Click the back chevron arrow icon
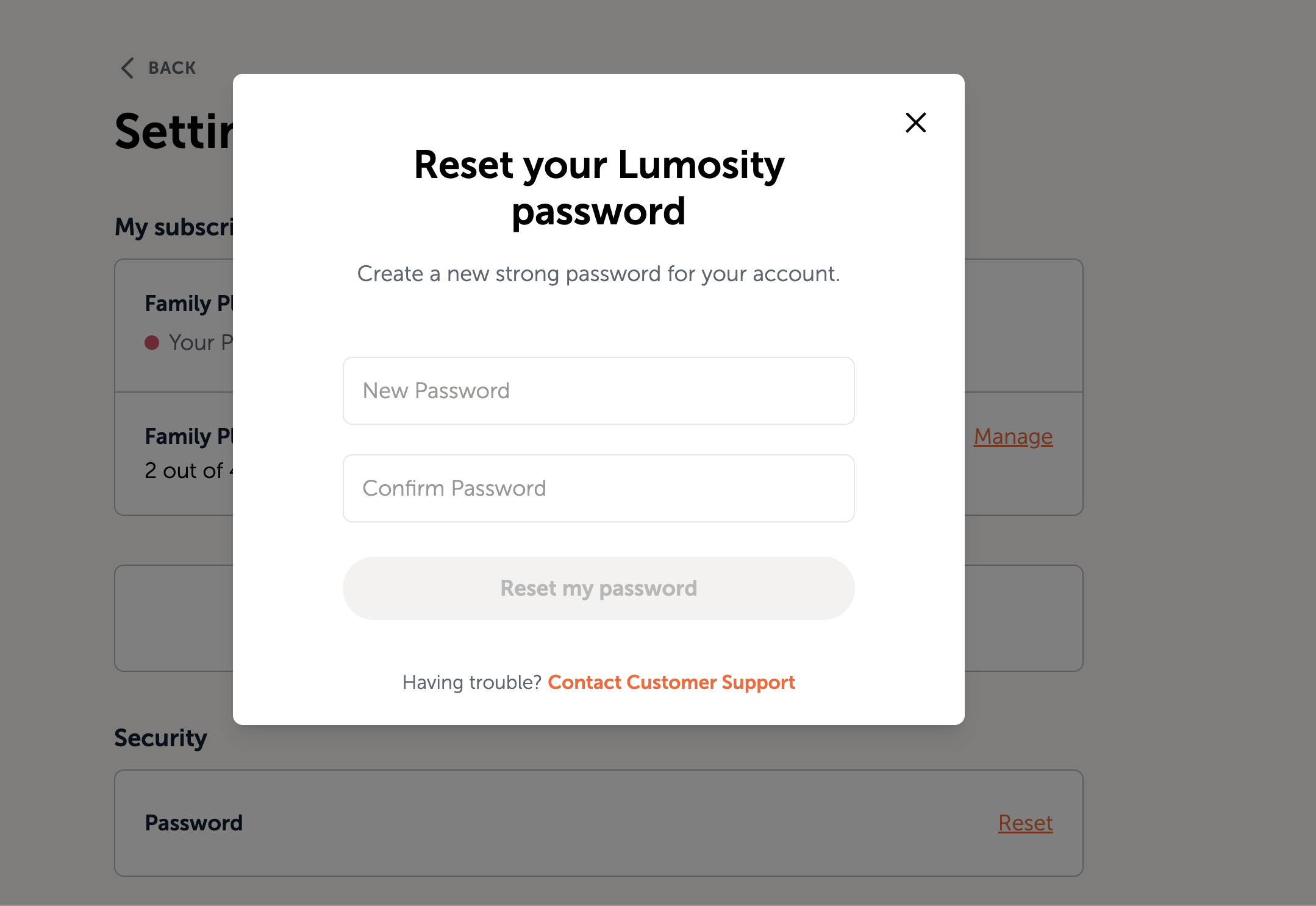 point(127,67)
